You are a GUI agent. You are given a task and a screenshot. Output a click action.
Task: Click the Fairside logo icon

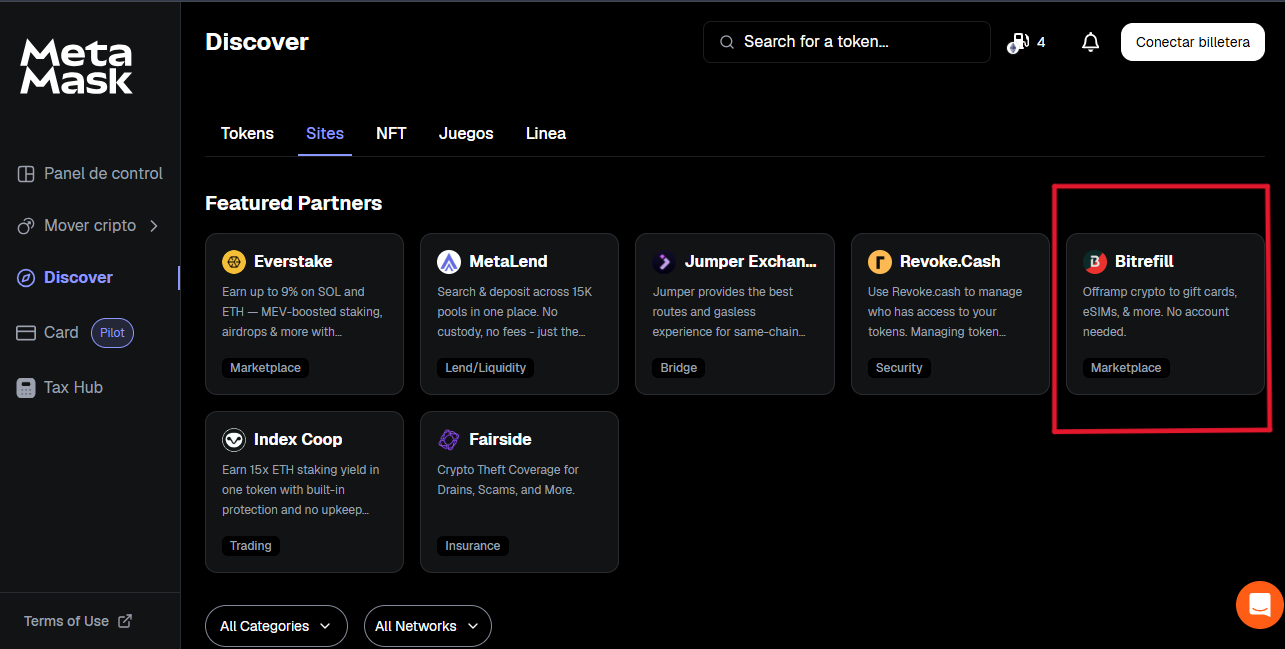[x=449, y=440]
